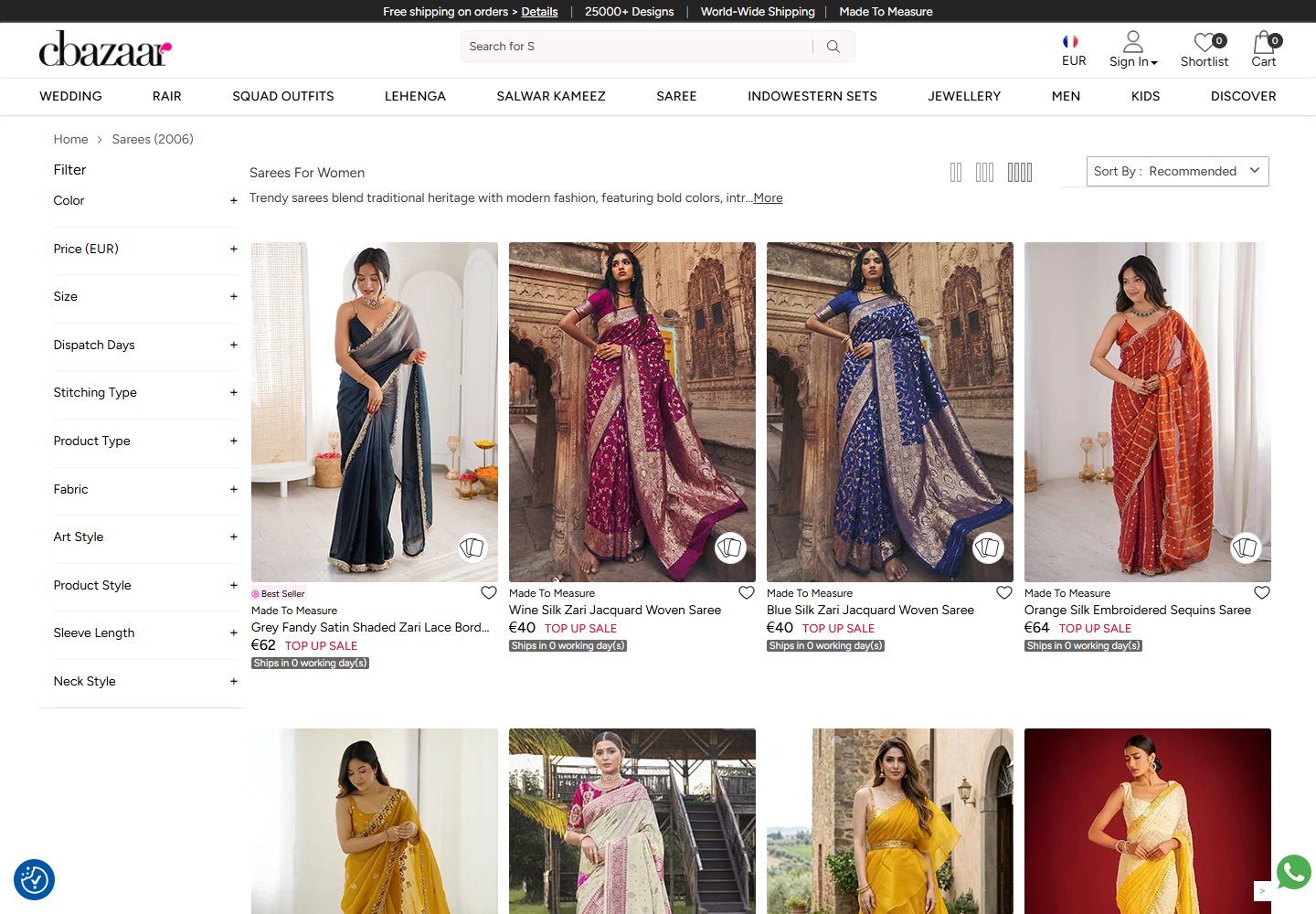Click the small arrow button beside WhatsApp
Viewport: 1316px width, 914px height.
point(1262,891)
